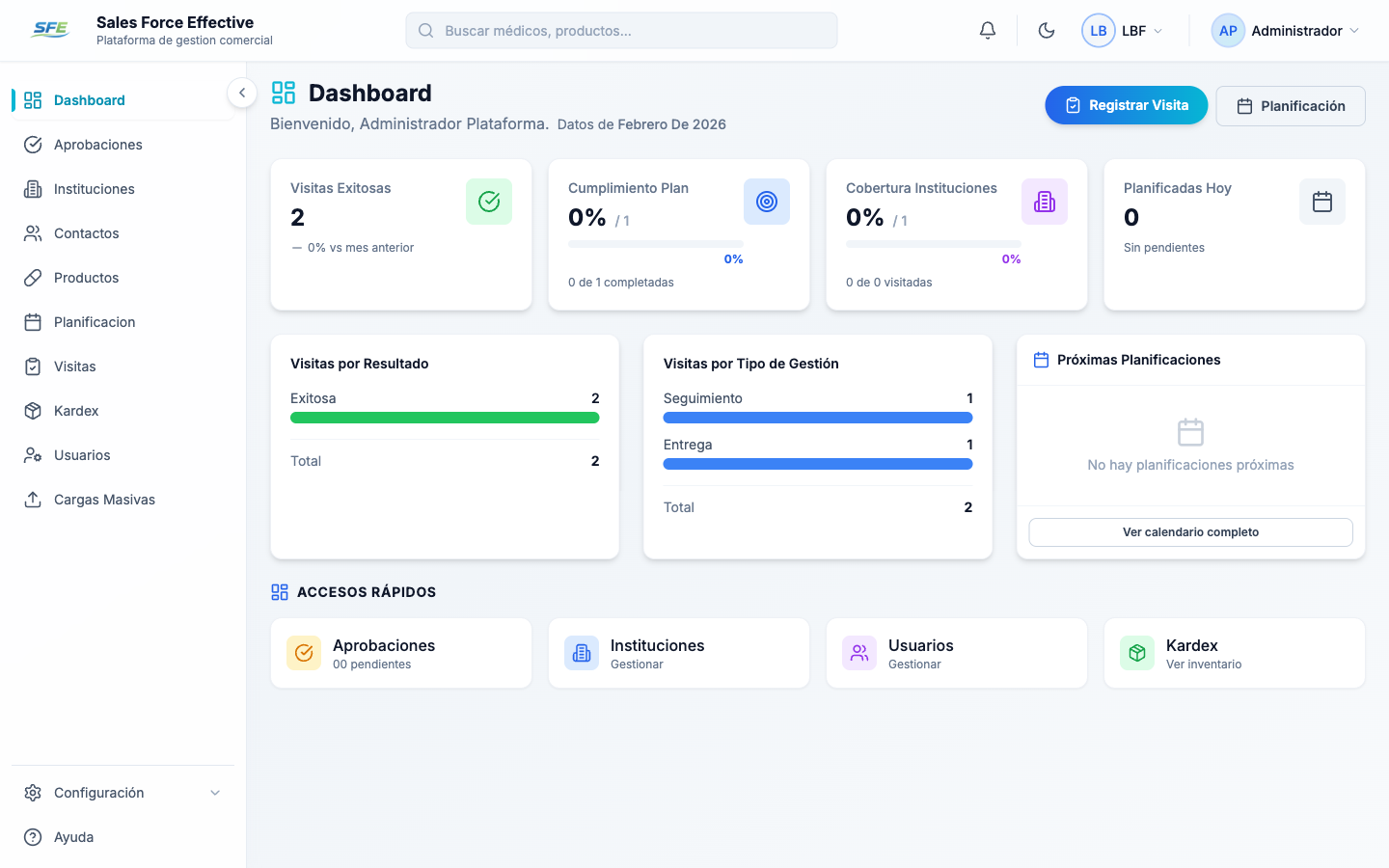Collapse the sidebar using the chevron button
This screenshot has height=868, width=1389.
(x=242, y=92)
